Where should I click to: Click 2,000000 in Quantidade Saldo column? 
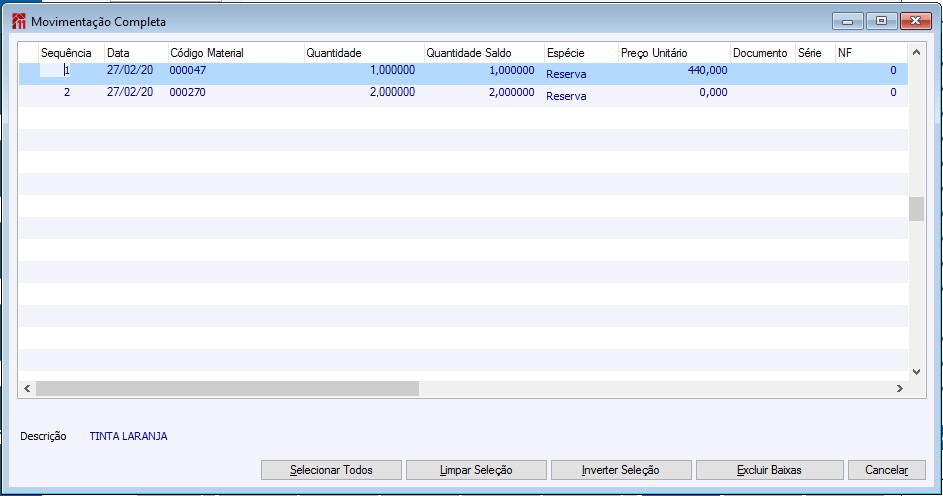pyautogui.click(x=512, y=93)
